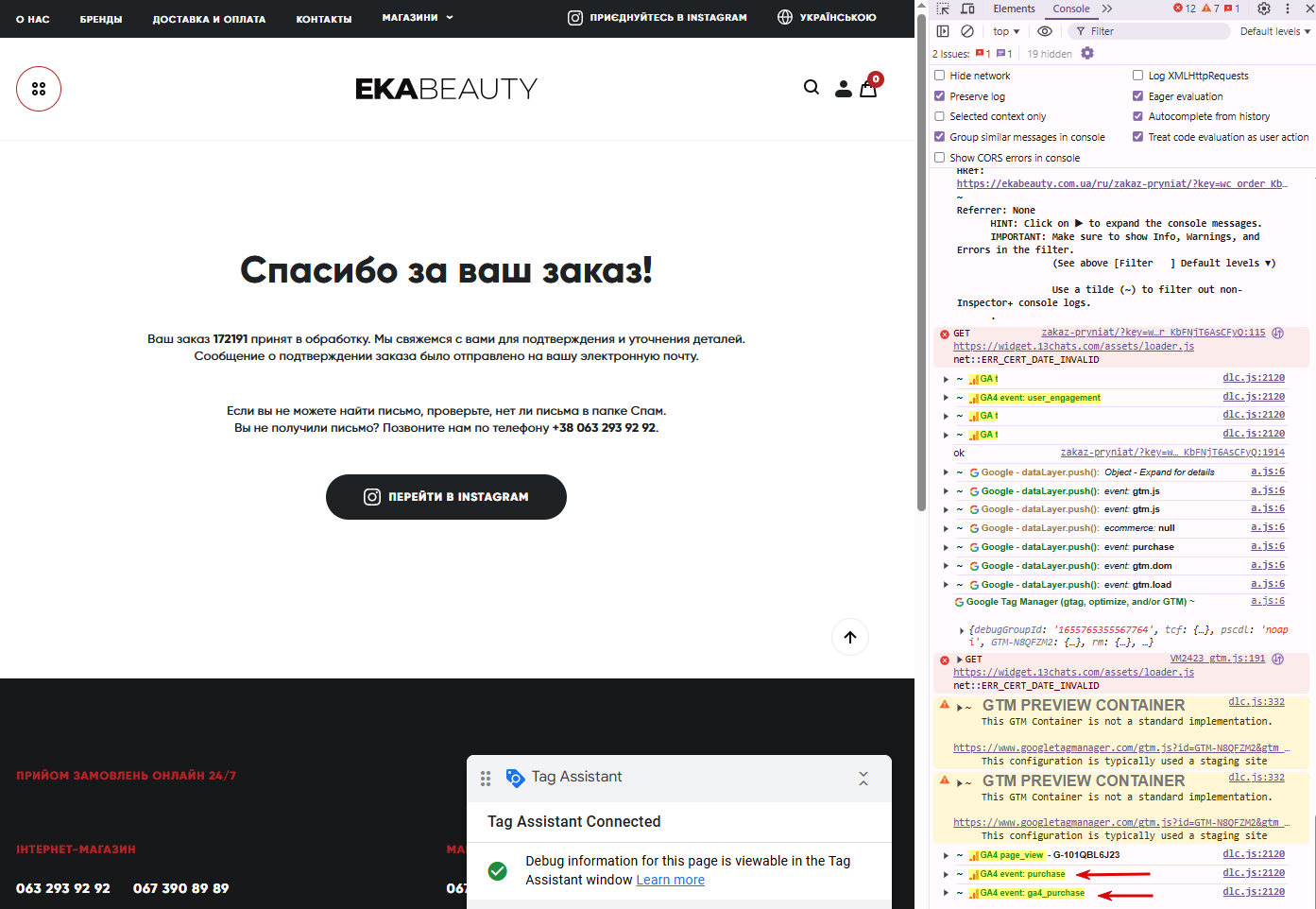Click Instagram icon in top navigation
The width and height of the screenshot is (1316, 909).
(575, 17)
